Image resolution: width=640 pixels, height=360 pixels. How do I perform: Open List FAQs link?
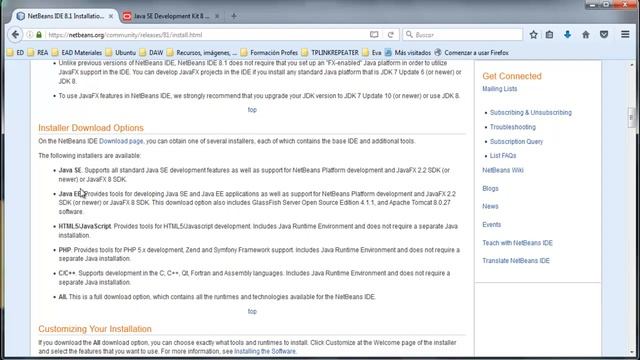503,156
